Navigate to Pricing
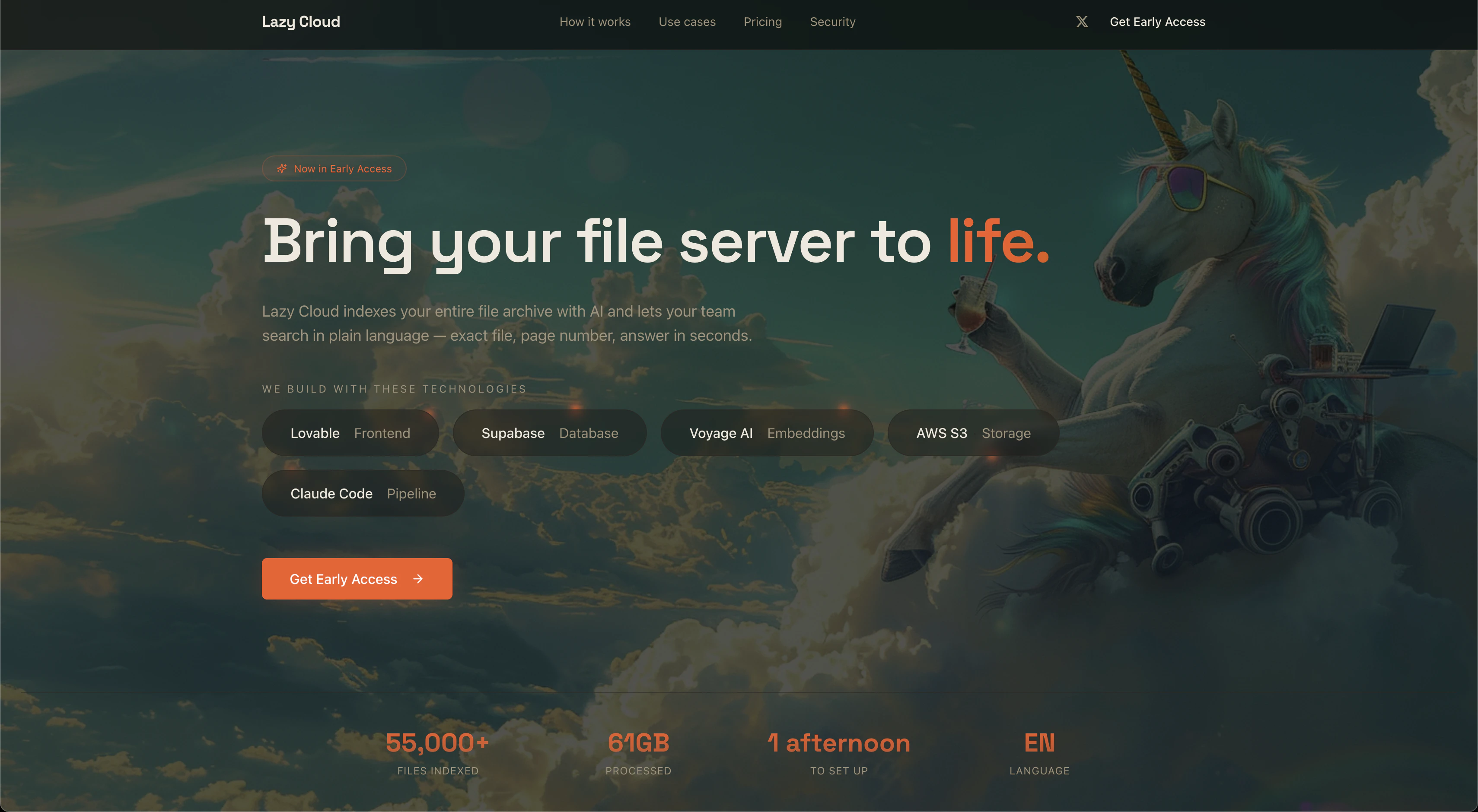 (x=762, y=22)
